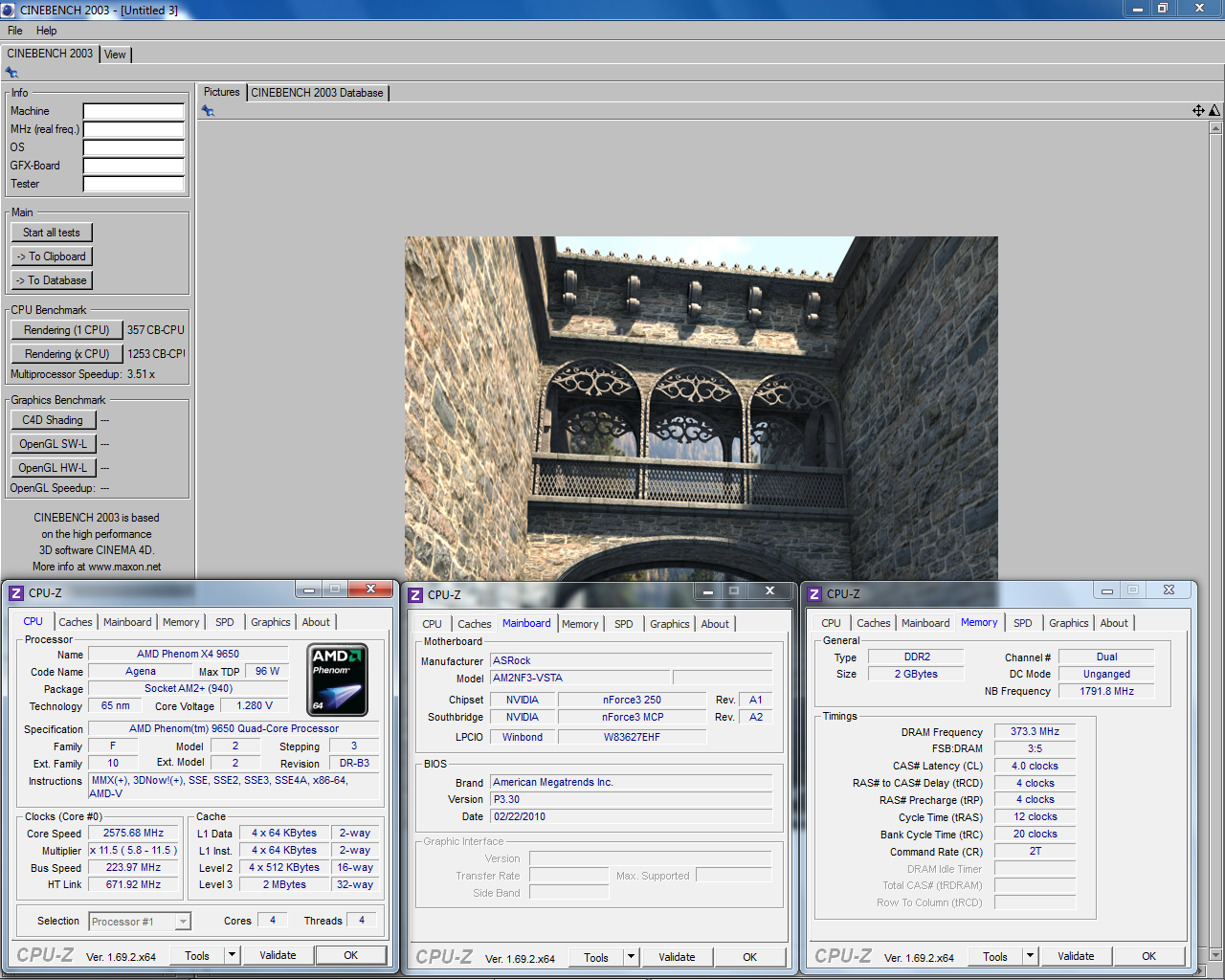Image resolution: width=1225 pixels, height=980 pixels.
Task: Click the CPU-Z title icon in left window
Action: pos(15,593)
